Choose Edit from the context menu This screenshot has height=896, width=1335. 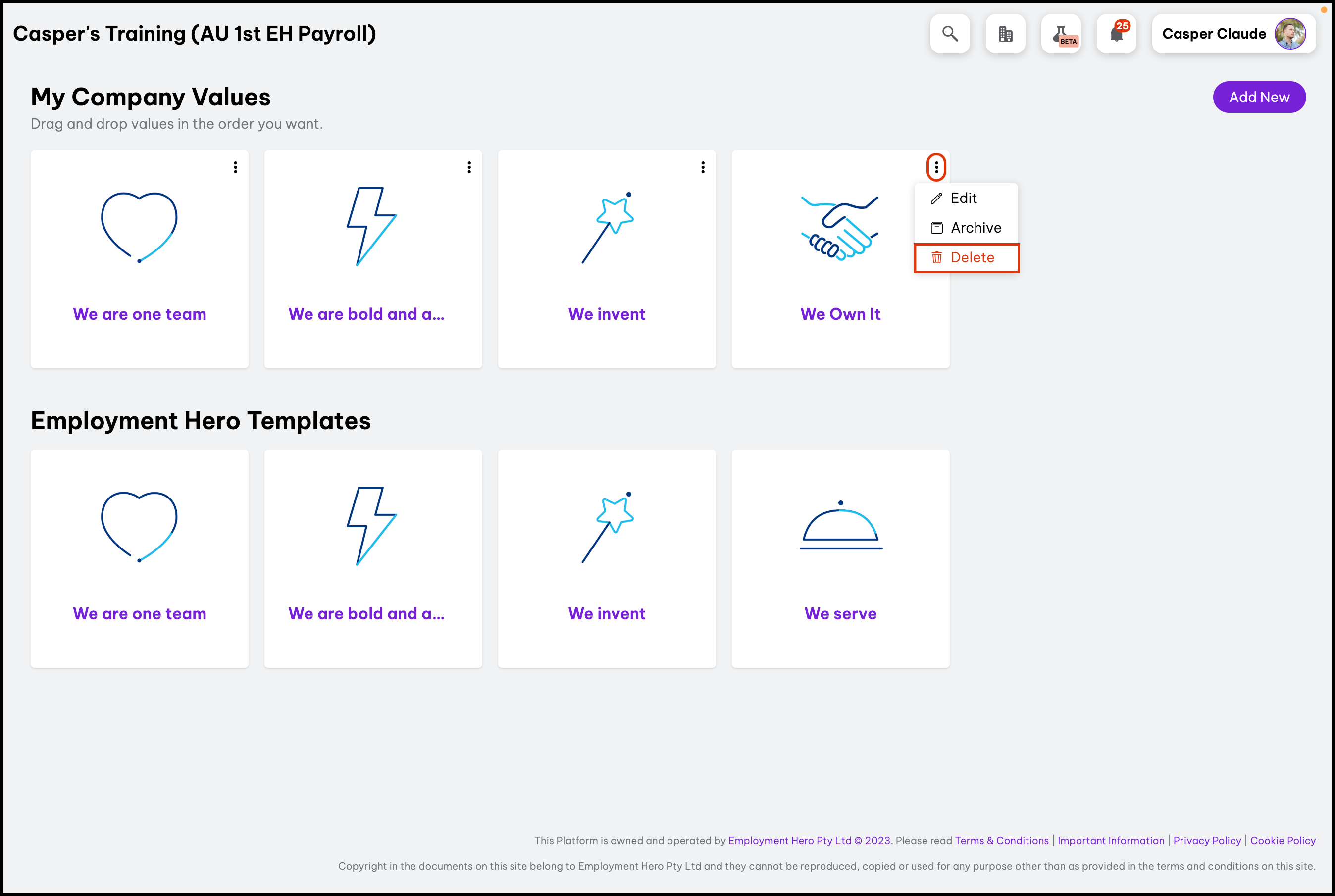964,199
